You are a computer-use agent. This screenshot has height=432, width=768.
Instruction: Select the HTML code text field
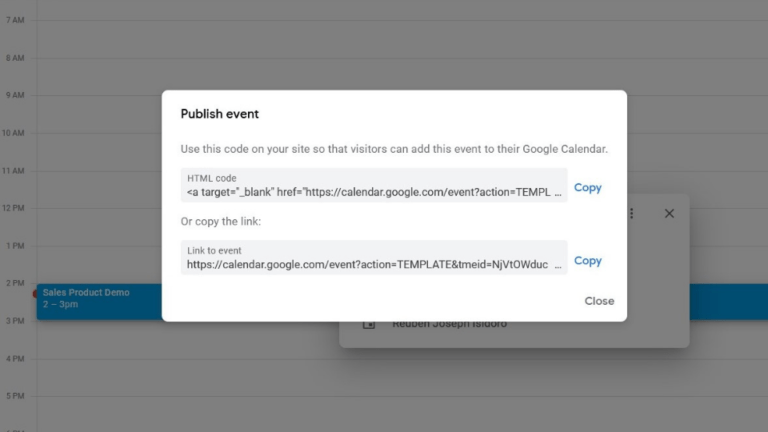coord(374,185)
